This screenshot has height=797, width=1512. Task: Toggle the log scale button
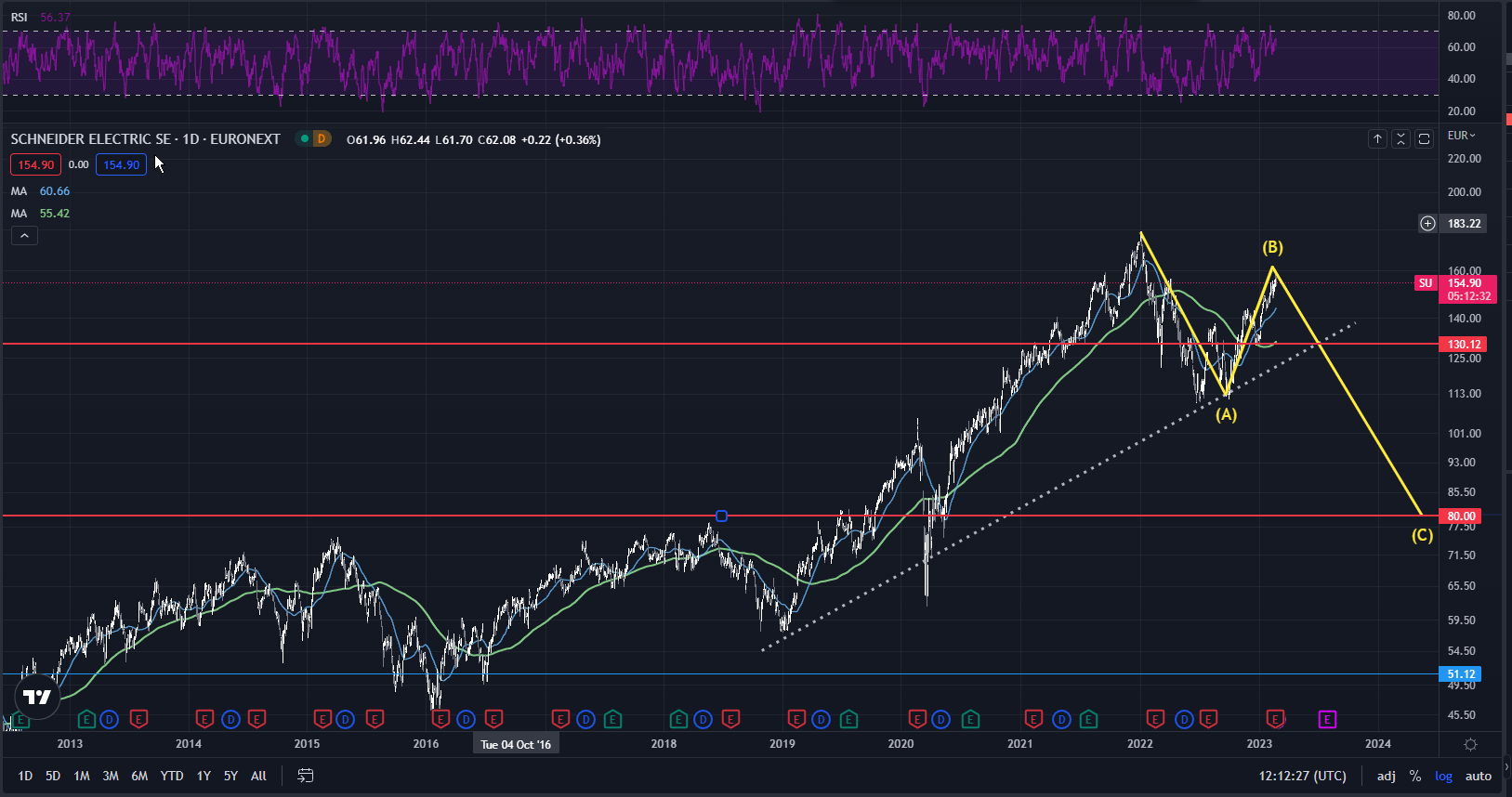(x=1443, y=776)
